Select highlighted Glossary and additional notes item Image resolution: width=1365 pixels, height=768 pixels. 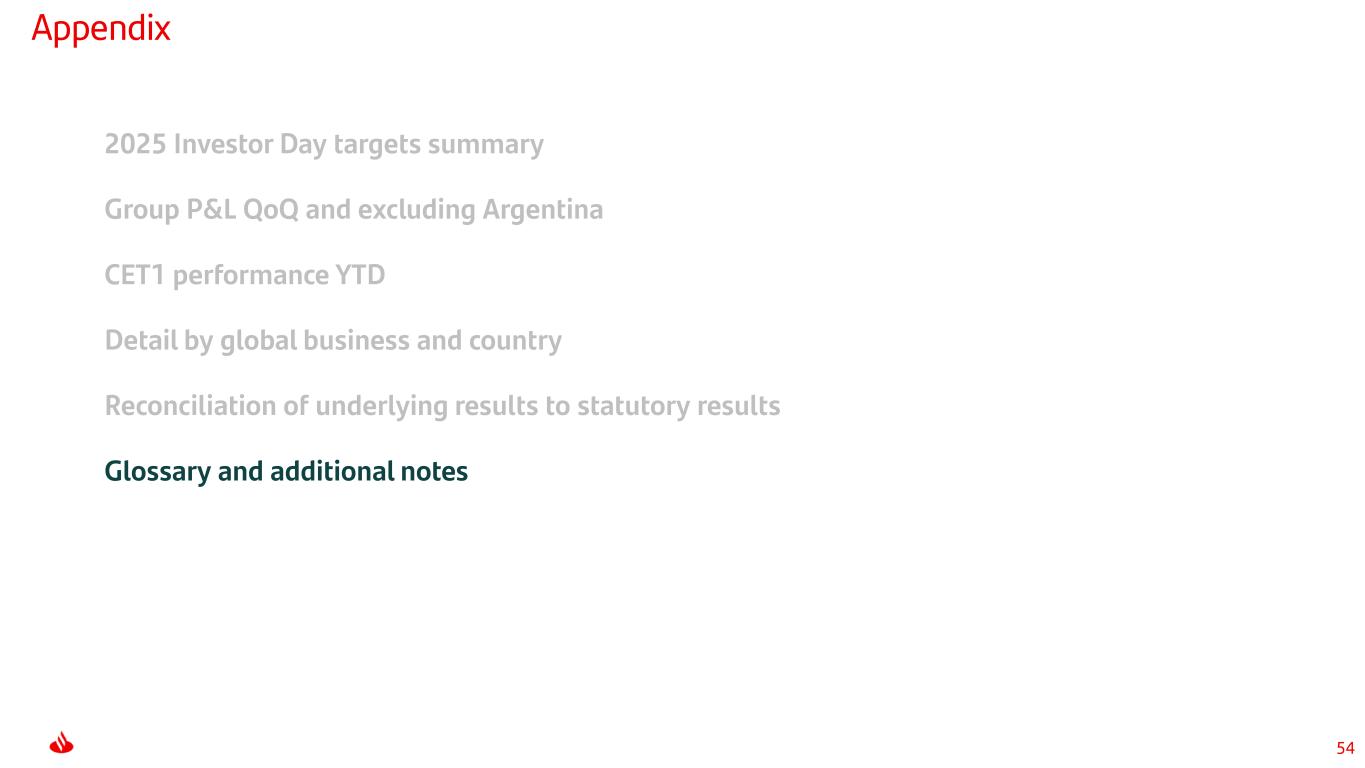point(286,471)
